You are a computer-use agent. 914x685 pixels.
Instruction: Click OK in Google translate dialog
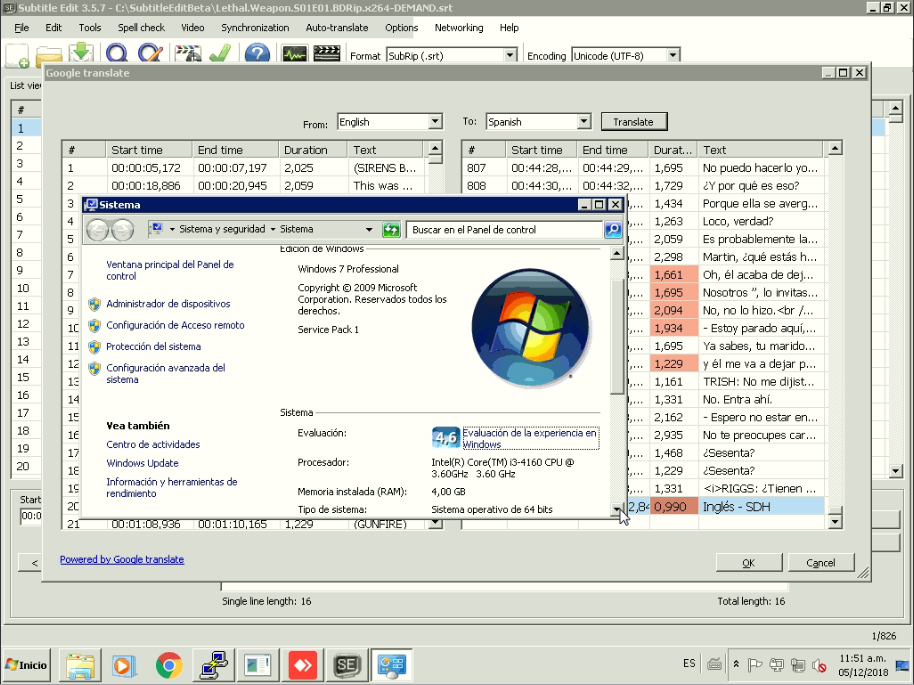(x=748, y=563)
